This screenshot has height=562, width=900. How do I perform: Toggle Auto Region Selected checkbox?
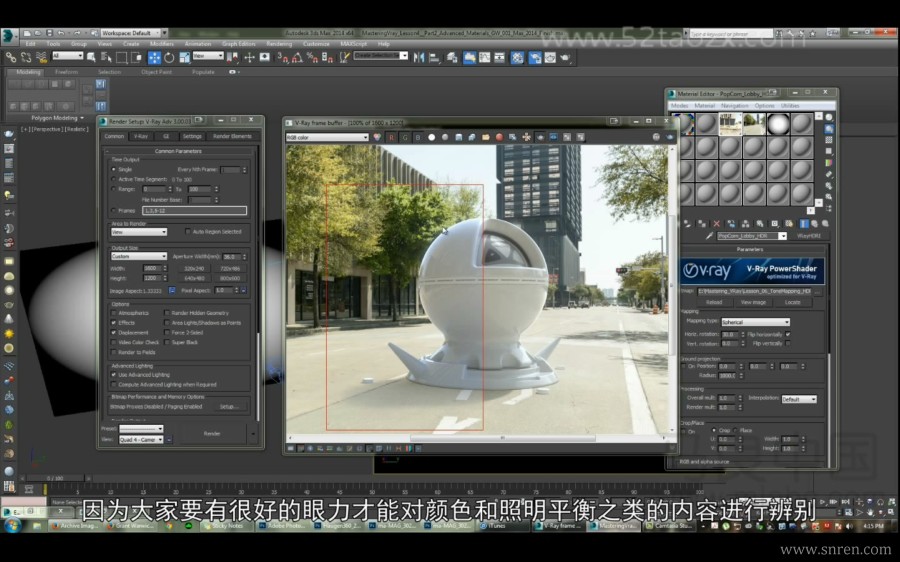point(188,231)
